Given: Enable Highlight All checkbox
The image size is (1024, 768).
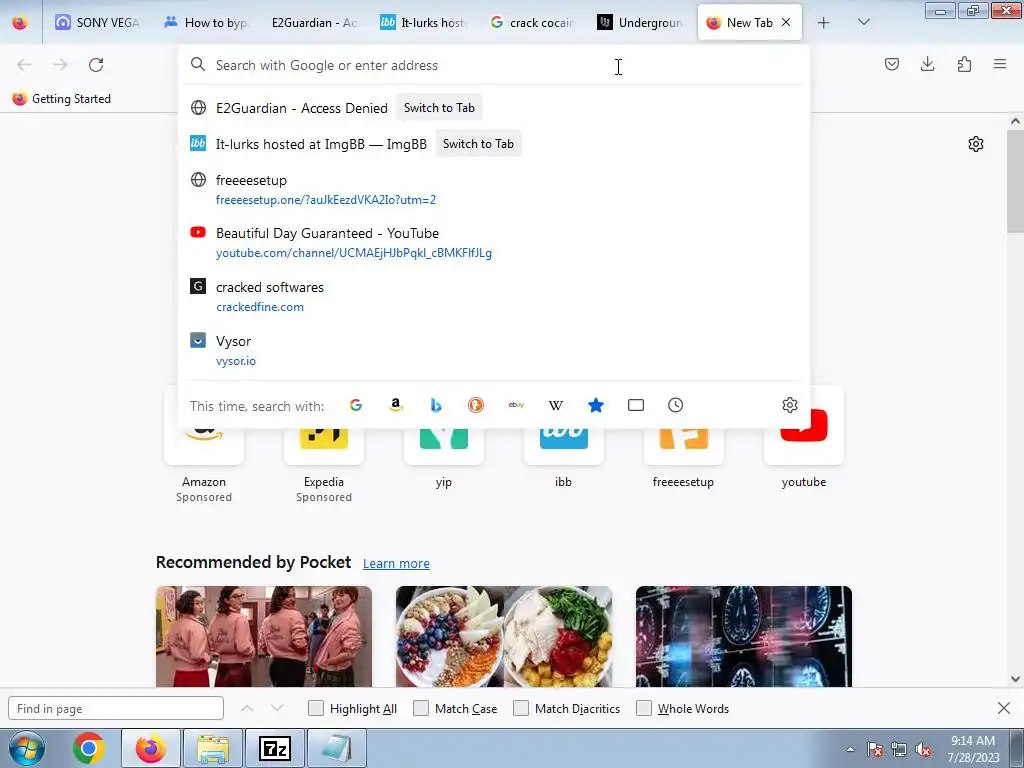Looking at the screenshot, I should [x=315, y=708].
